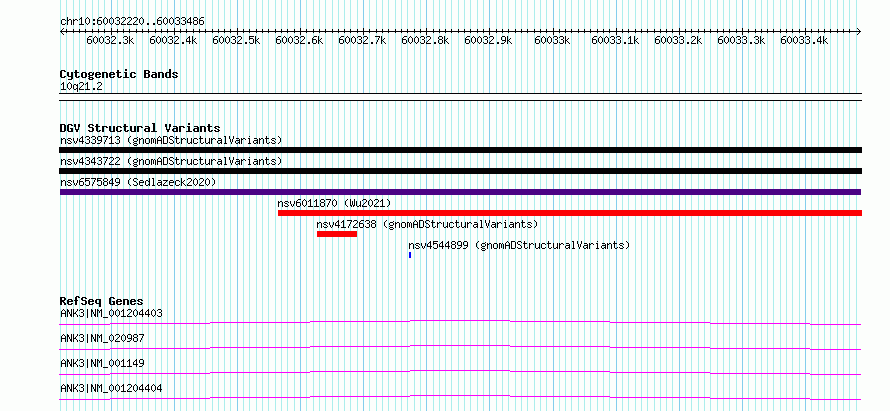This screenshot has height=411, width=890.
Task: Click the 60033.4k ruler tick label
Action: 804,40
